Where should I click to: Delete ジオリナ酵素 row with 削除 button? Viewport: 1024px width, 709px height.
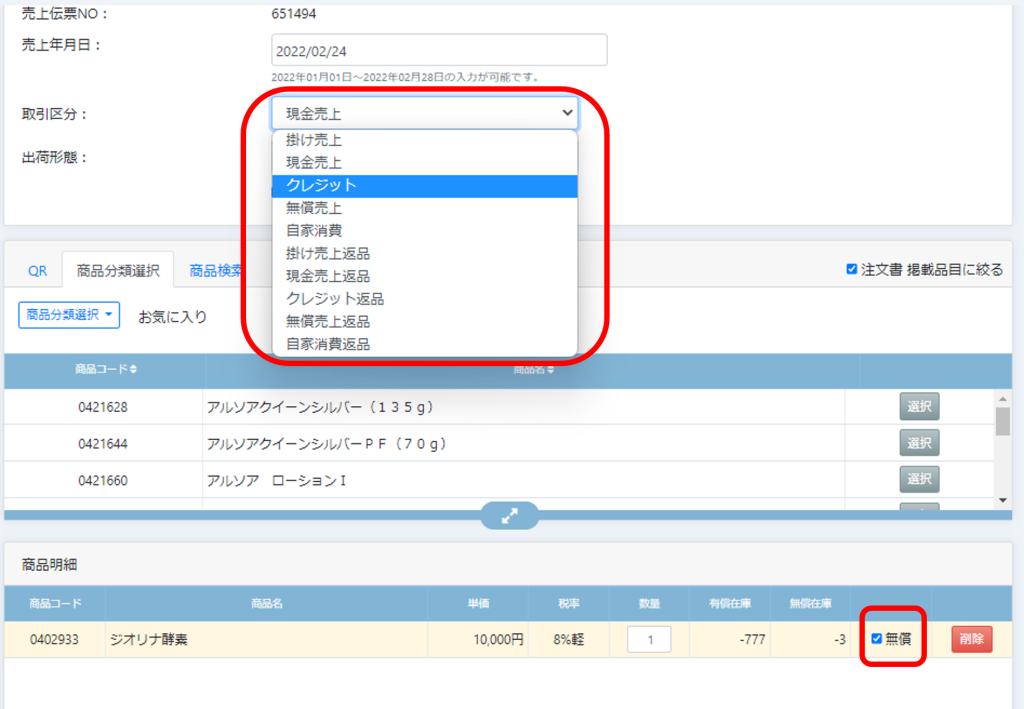click(971, 639)
